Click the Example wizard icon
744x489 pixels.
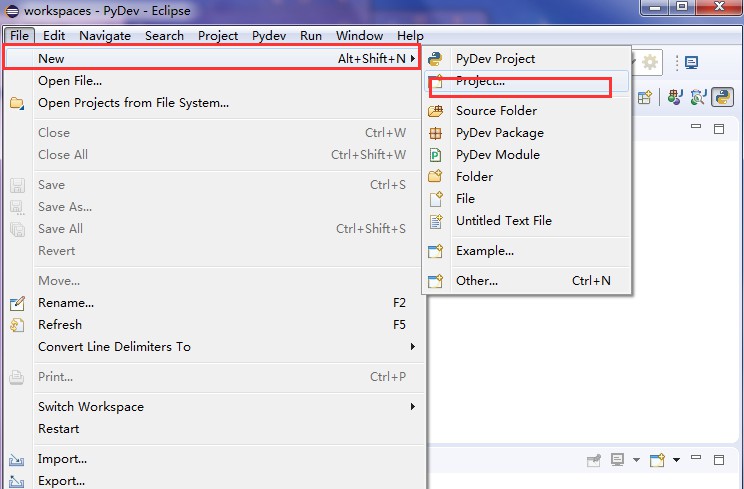[x=435, y=251]
